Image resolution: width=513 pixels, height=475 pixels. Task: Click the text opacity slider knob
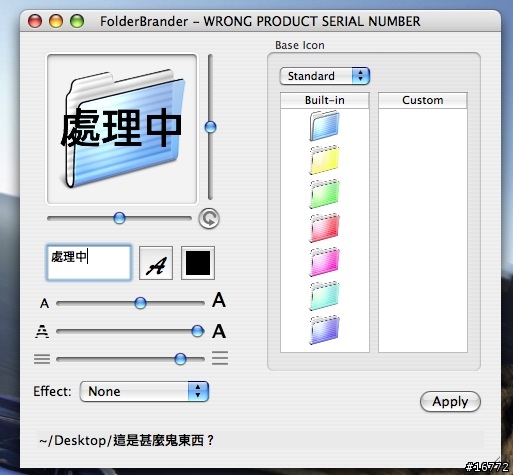point(198,331)
